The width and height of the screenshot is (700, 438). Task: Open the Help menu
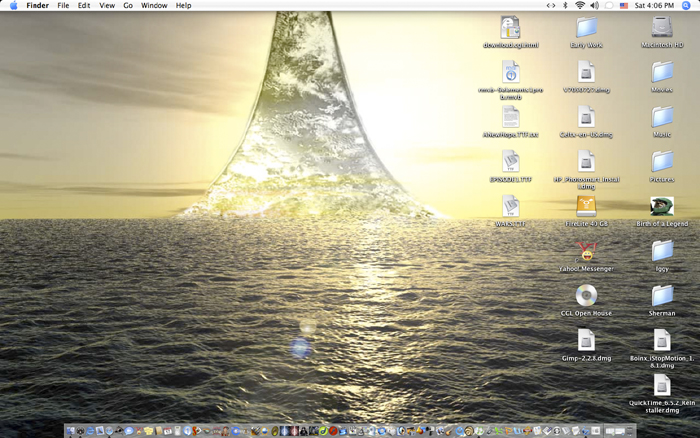[x=183, y=5]
